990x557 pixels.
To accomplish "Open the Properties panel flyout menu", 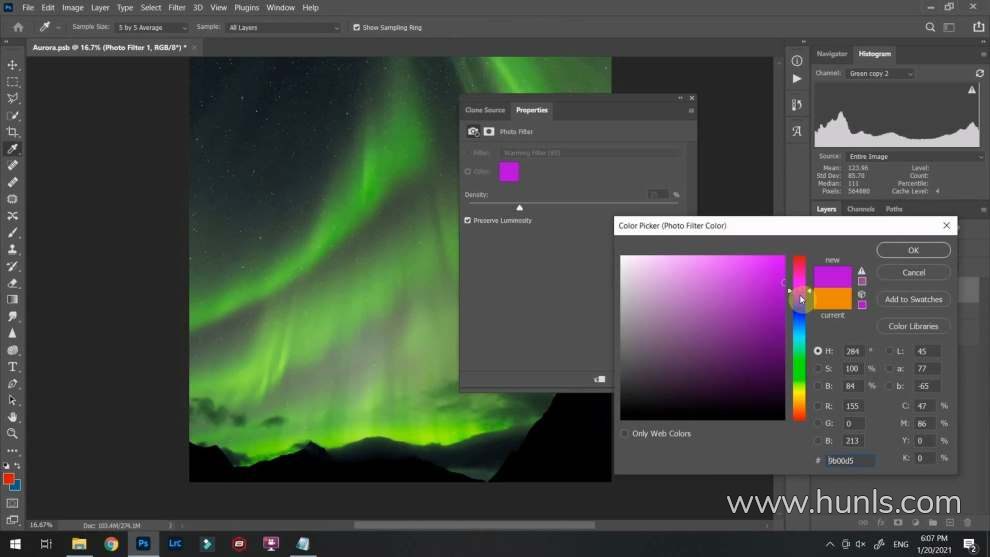I will [691, 111].
